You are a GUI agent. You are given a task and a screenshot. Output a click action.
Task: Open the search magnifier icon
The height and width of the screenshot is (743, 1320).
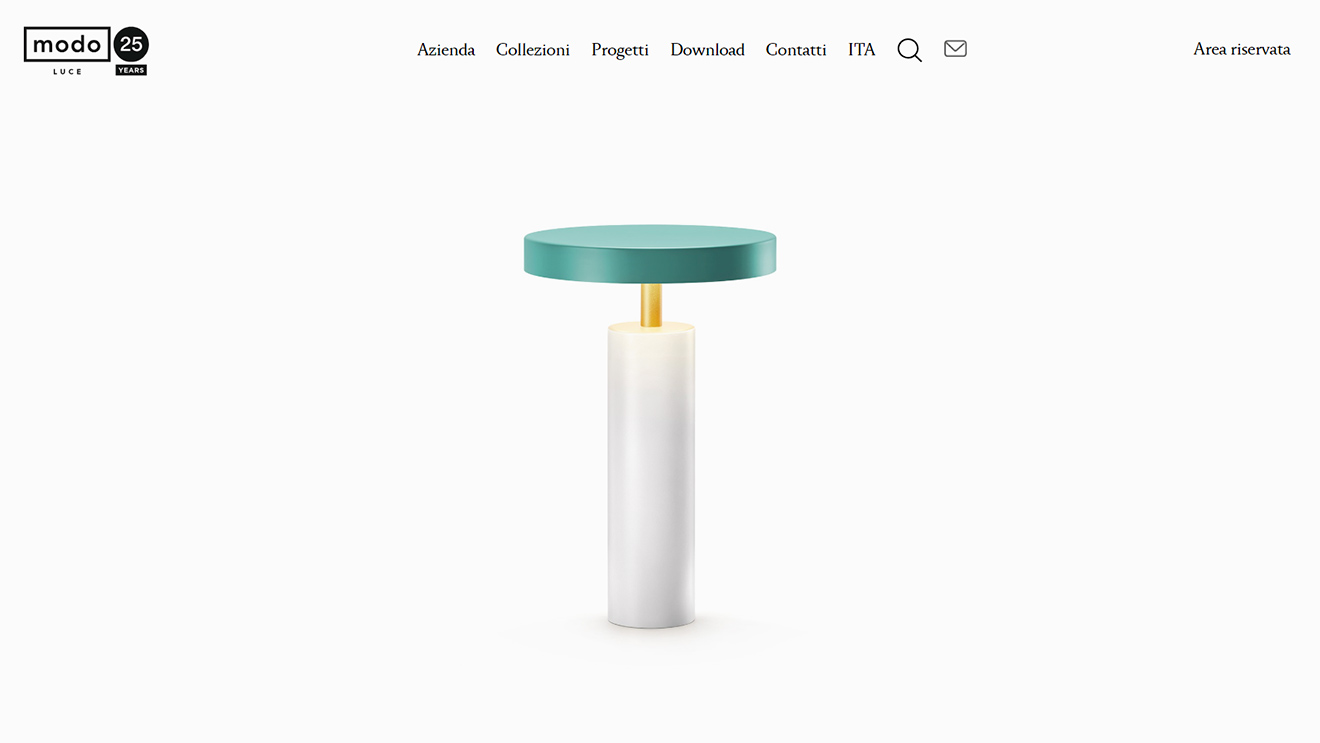point(909,50)
